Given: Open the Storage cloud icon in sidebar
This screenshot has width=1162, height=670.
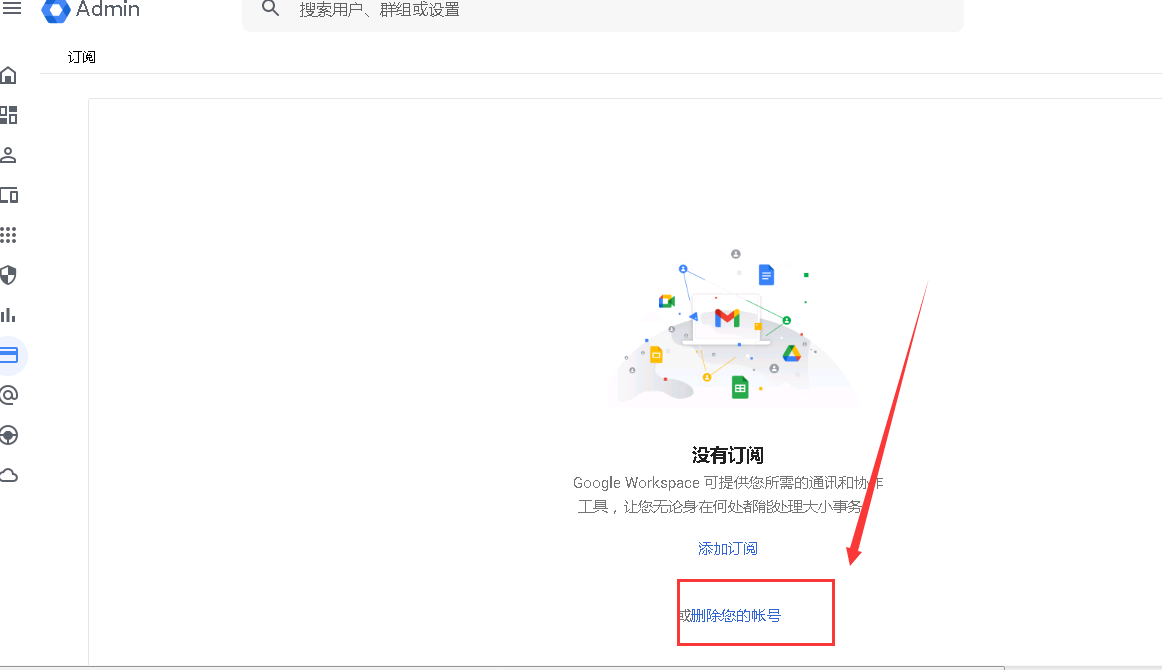Looking at the screenshot, I should point(9,475).
